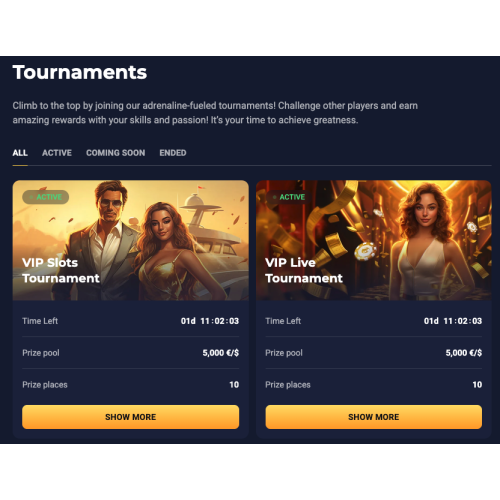Click the Tournaments page heading
500x500 pixels.
pyautogui.click(x=80, y=72)
